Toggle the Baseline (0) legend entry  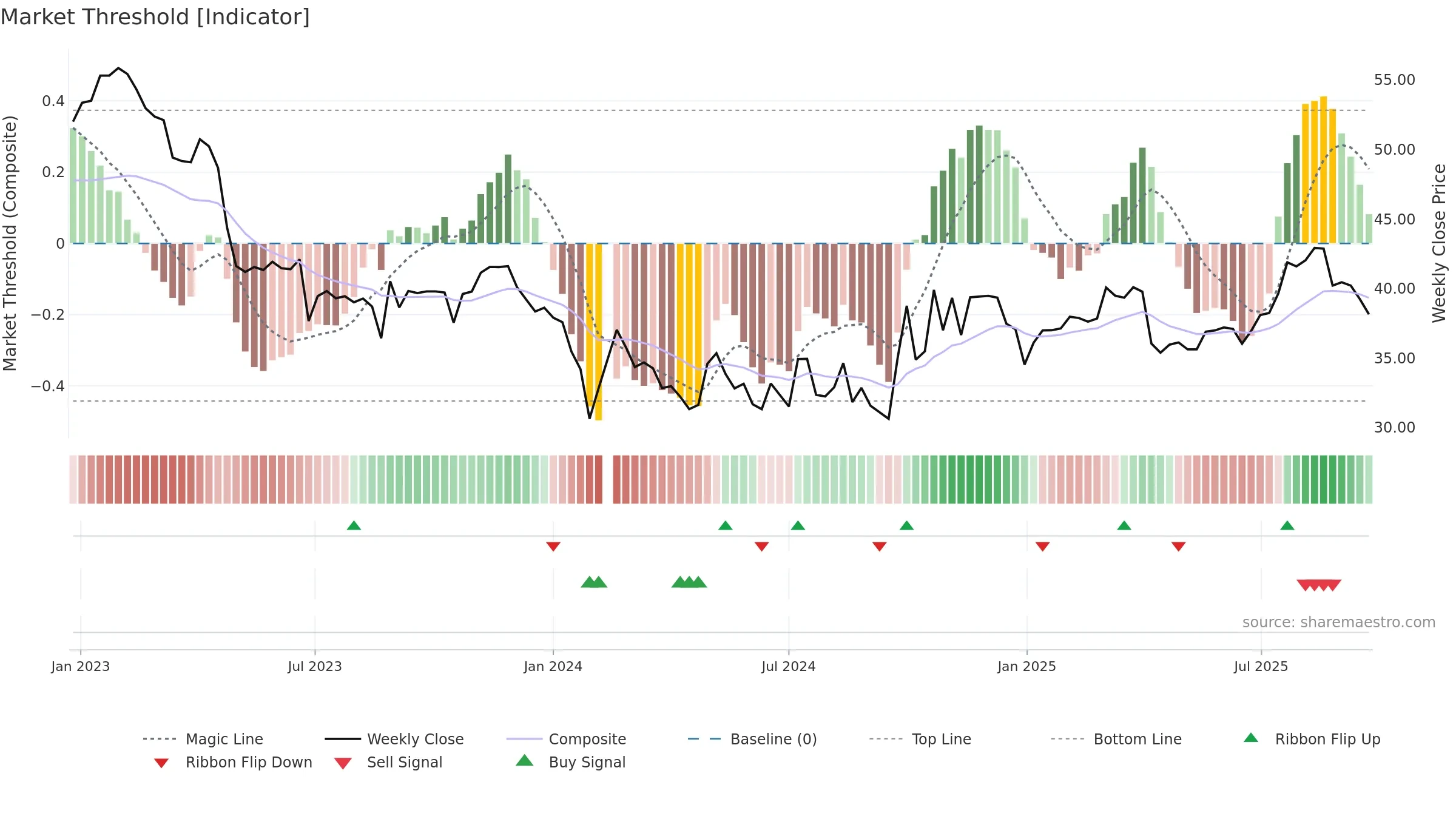click(752, 739)
